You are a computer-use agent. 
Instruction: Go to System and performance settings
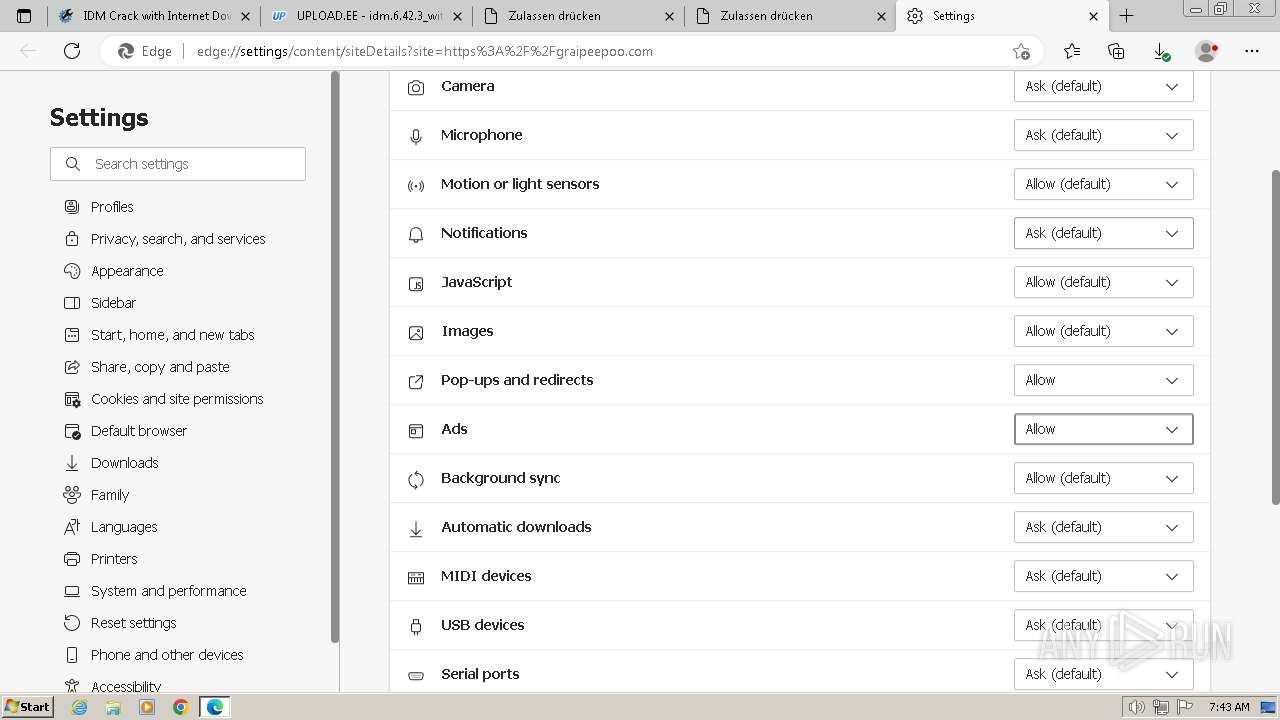(169, 591)
